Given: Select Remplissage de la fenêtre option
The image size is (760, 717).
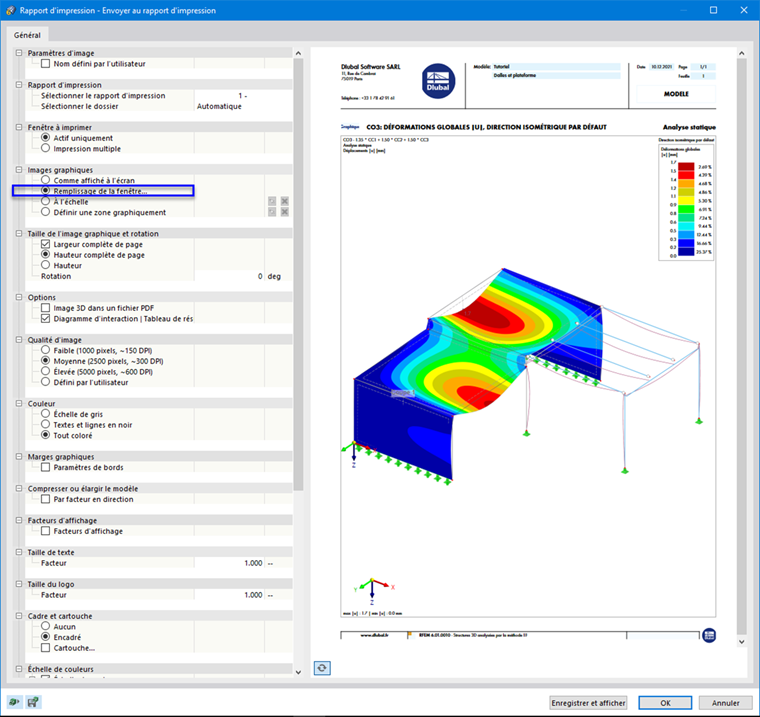Looking at the screenshot, I should [46, 191].
